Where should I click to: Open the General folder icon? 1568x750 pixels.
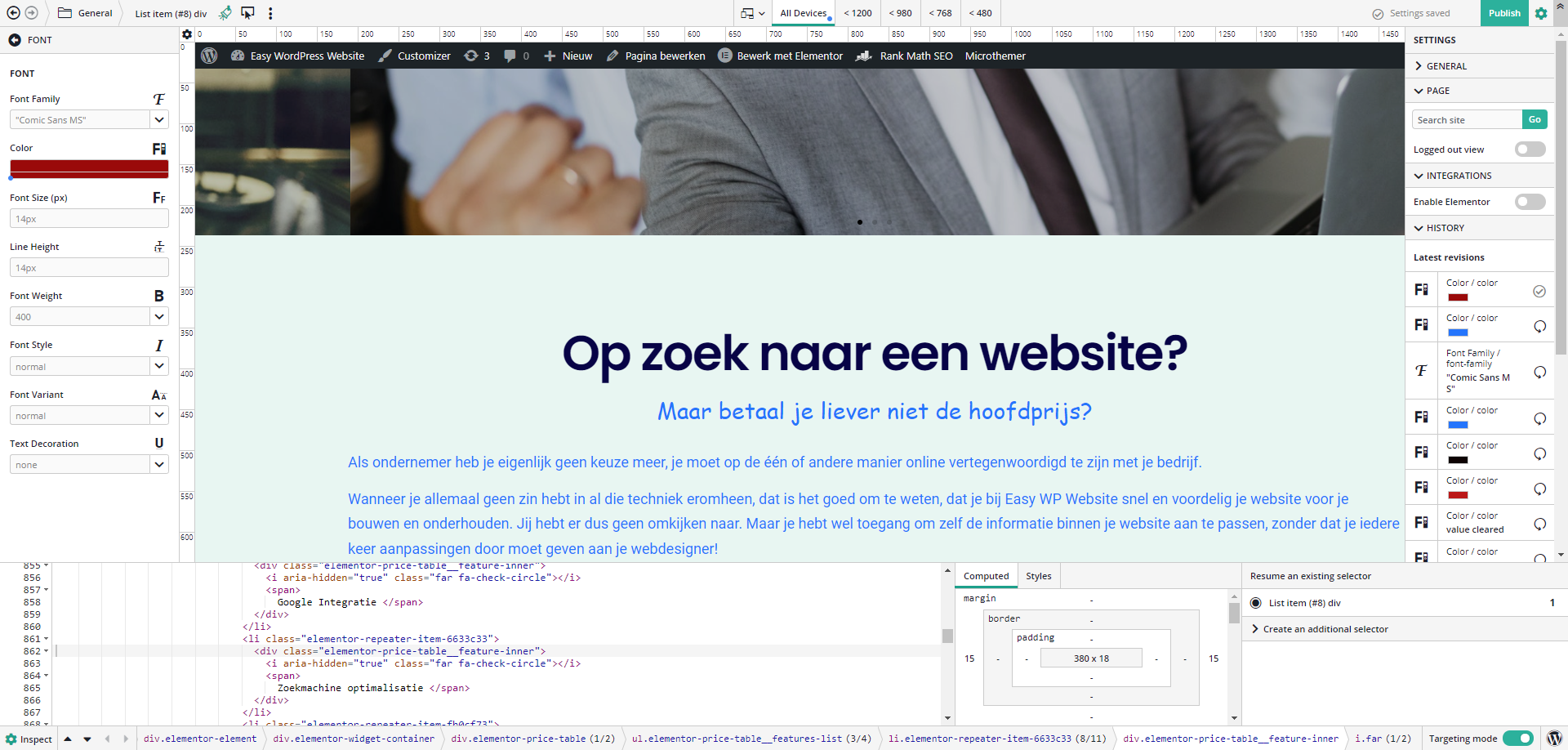65,13
